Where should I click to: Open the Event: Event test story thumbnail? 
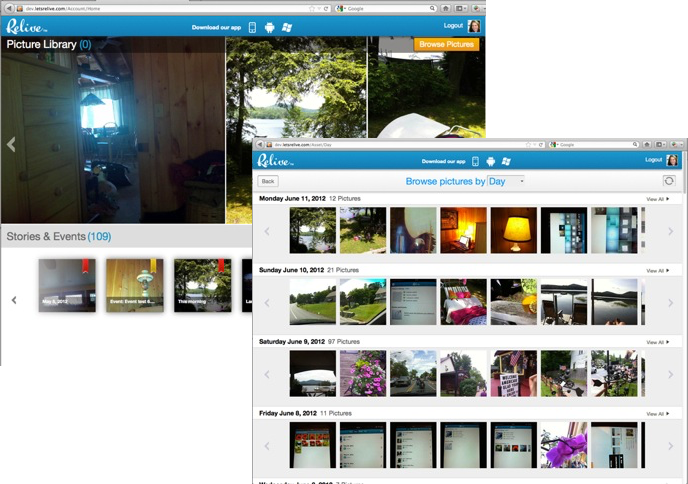tap(135, 285)
